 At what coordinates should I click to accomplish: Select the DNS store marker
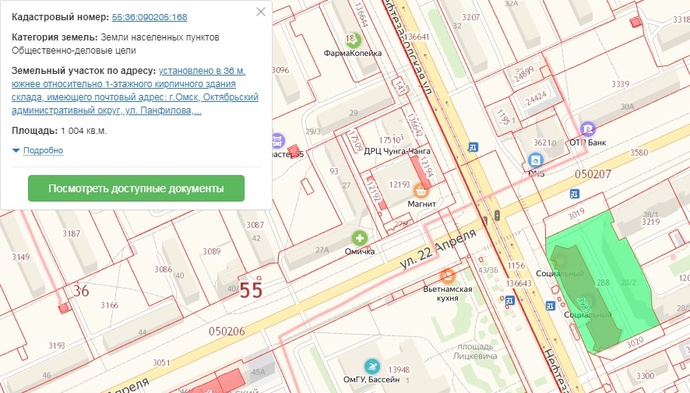tap(536, 160)
